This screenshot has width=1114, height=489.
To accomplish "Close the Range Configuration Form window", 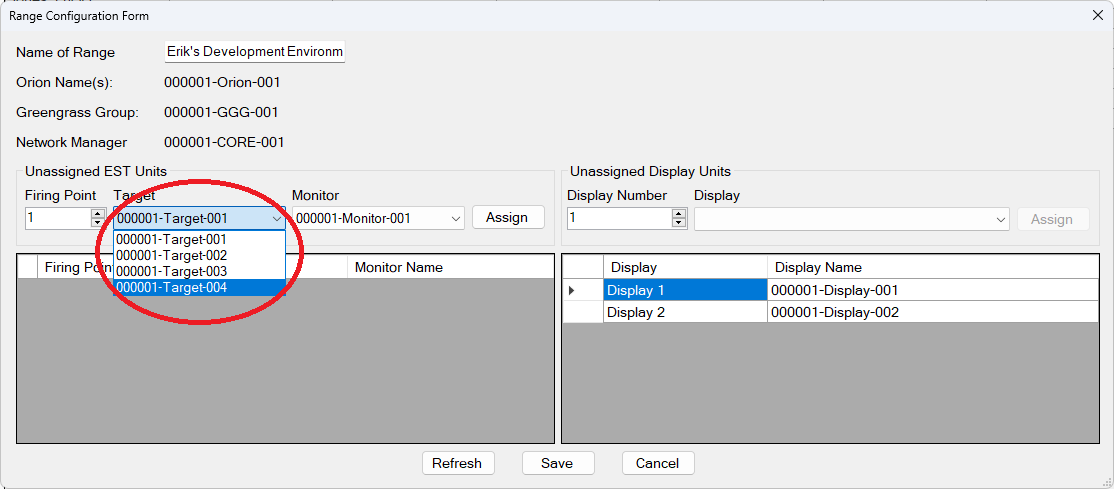I will pyautogui.click(x=1097, y=15).
